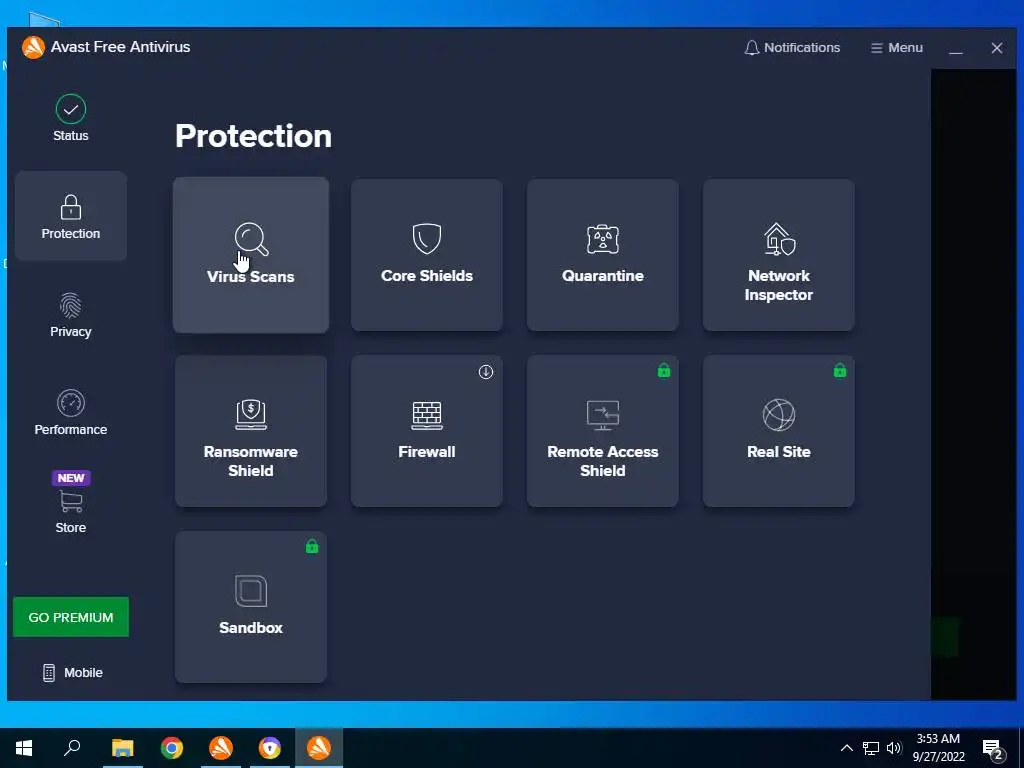Click the GO PREMIUM button

coord(71,617)
